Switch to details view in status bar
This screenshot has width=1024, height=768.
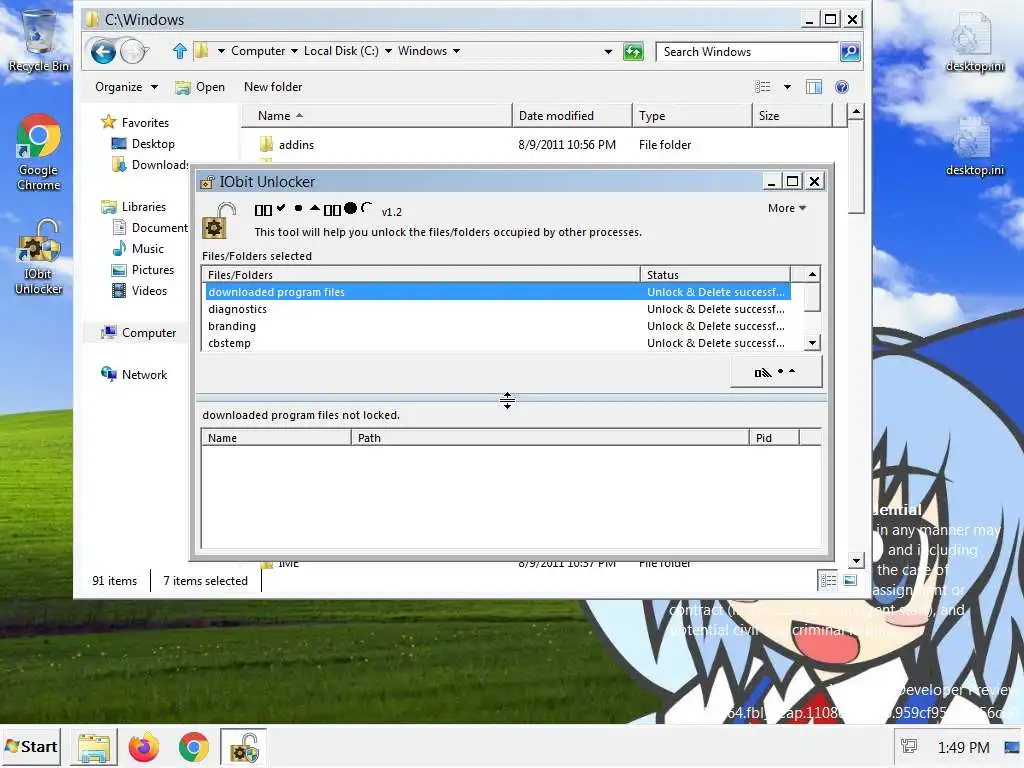tap(828, 580)
